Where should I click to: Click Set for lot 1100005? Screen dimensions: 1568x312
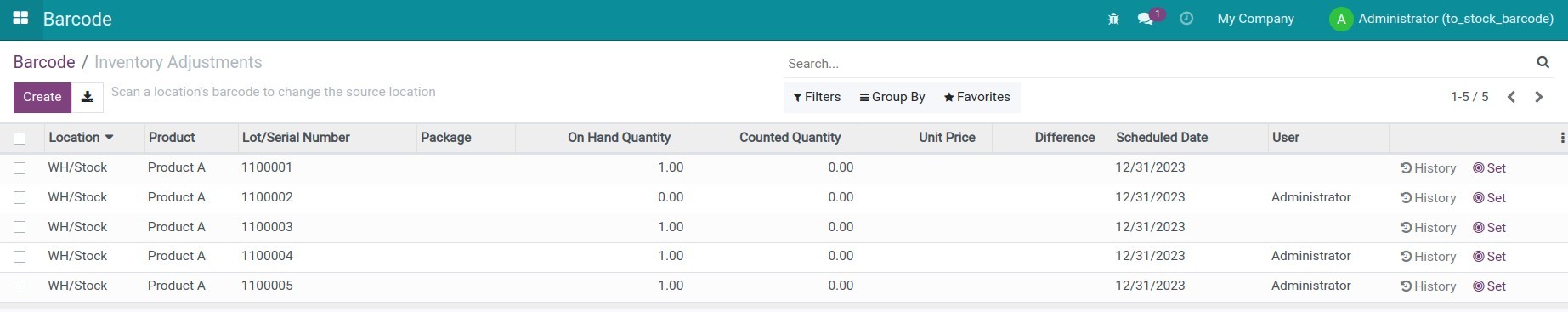click(x=1489, y=286)
